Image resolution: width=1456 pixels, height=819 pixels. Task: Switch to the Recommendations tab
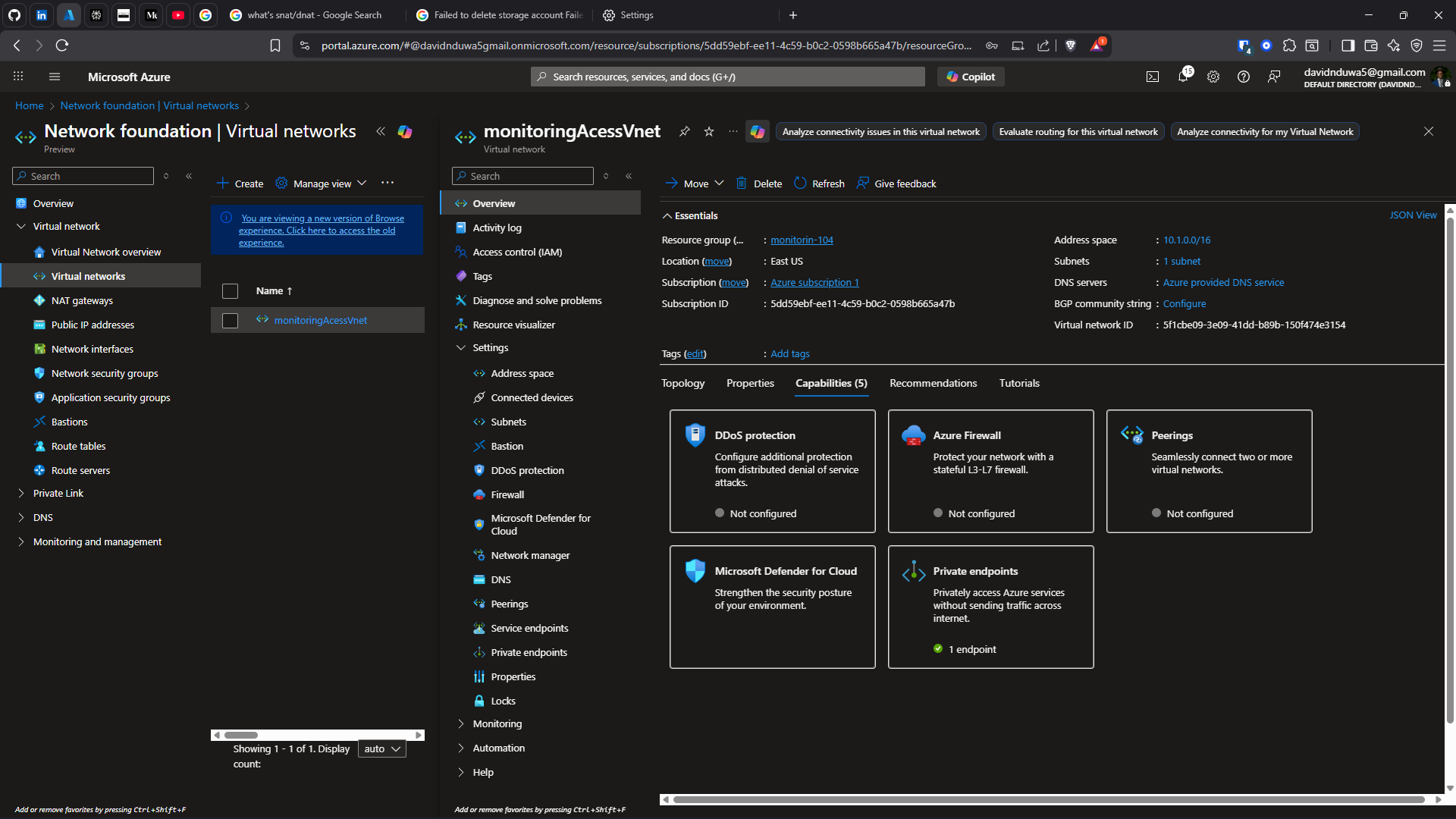click(933, 383)
